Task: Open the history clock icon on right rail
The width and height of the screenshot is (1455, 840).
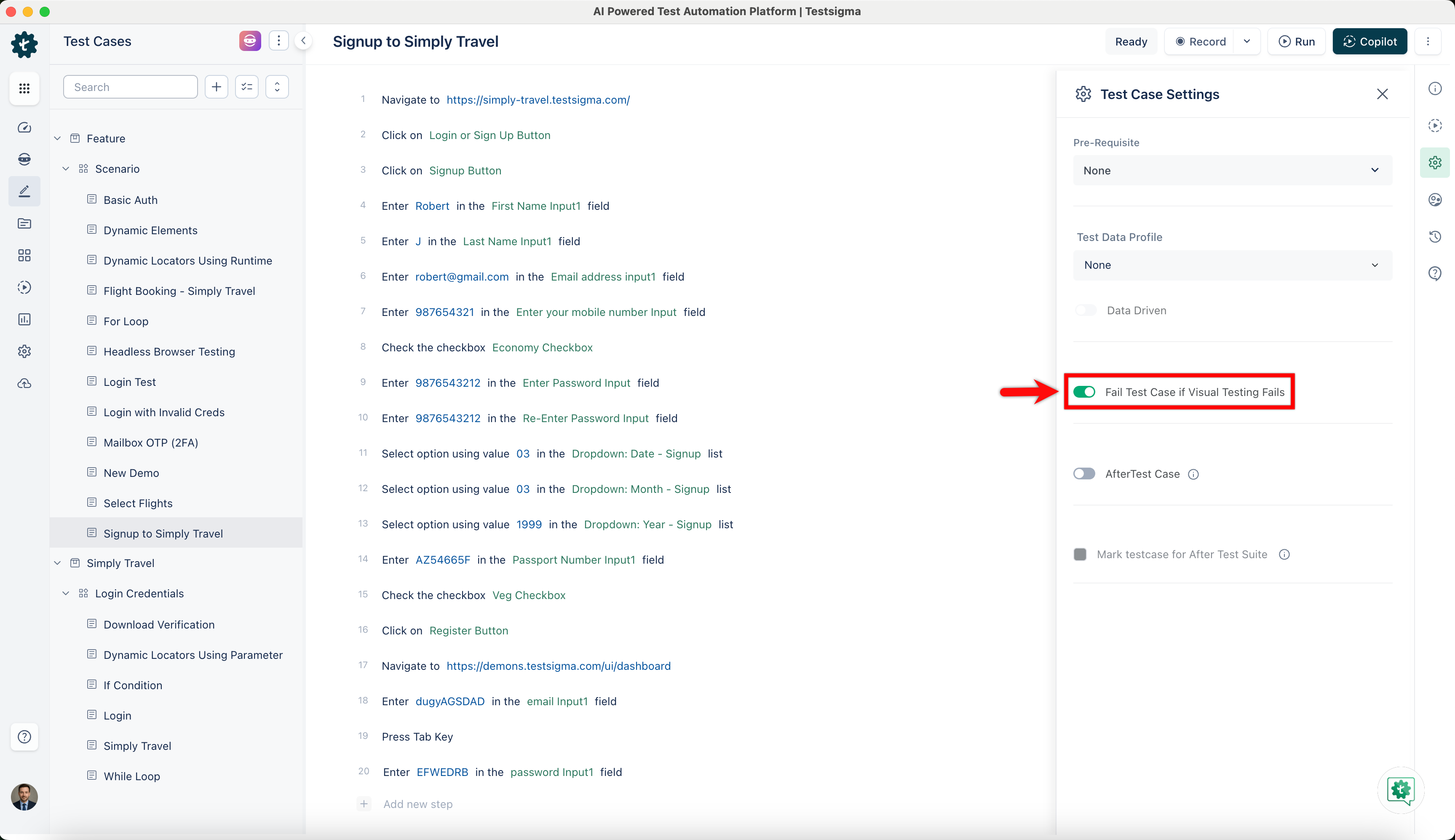Action: tap(1435, 236)
